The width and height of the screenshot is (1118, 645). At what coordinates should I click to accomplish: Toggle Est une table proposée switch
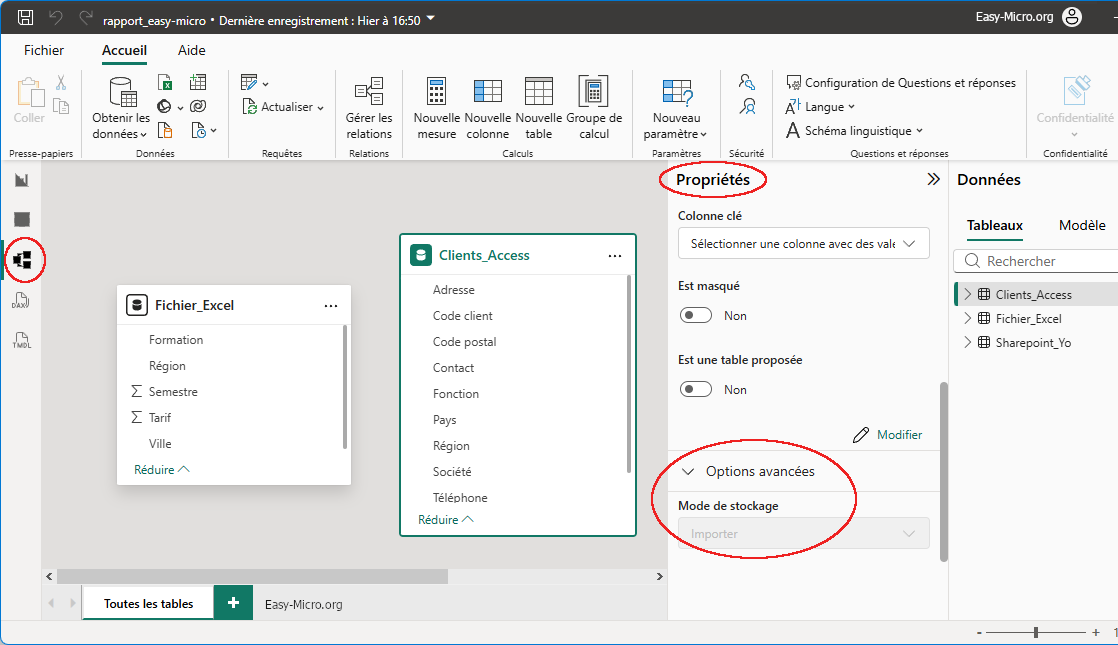click(696, 390)
